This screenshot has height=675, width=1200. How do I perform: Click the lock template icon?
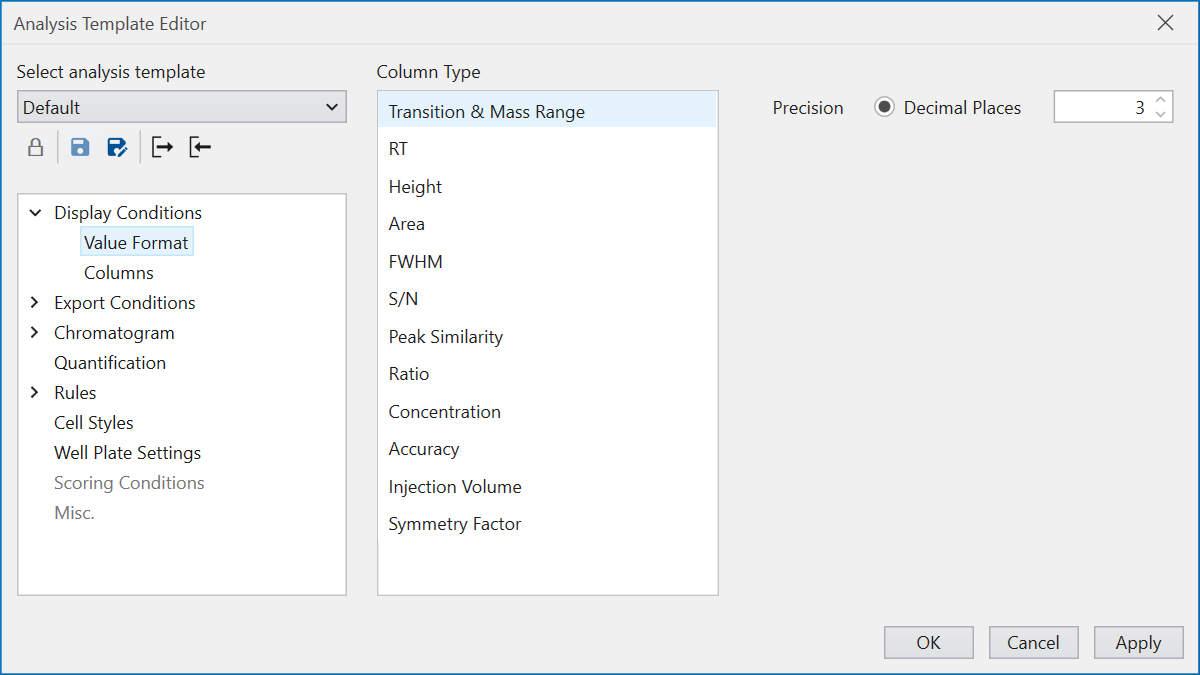pyautogui.click(x=35, y=148)
